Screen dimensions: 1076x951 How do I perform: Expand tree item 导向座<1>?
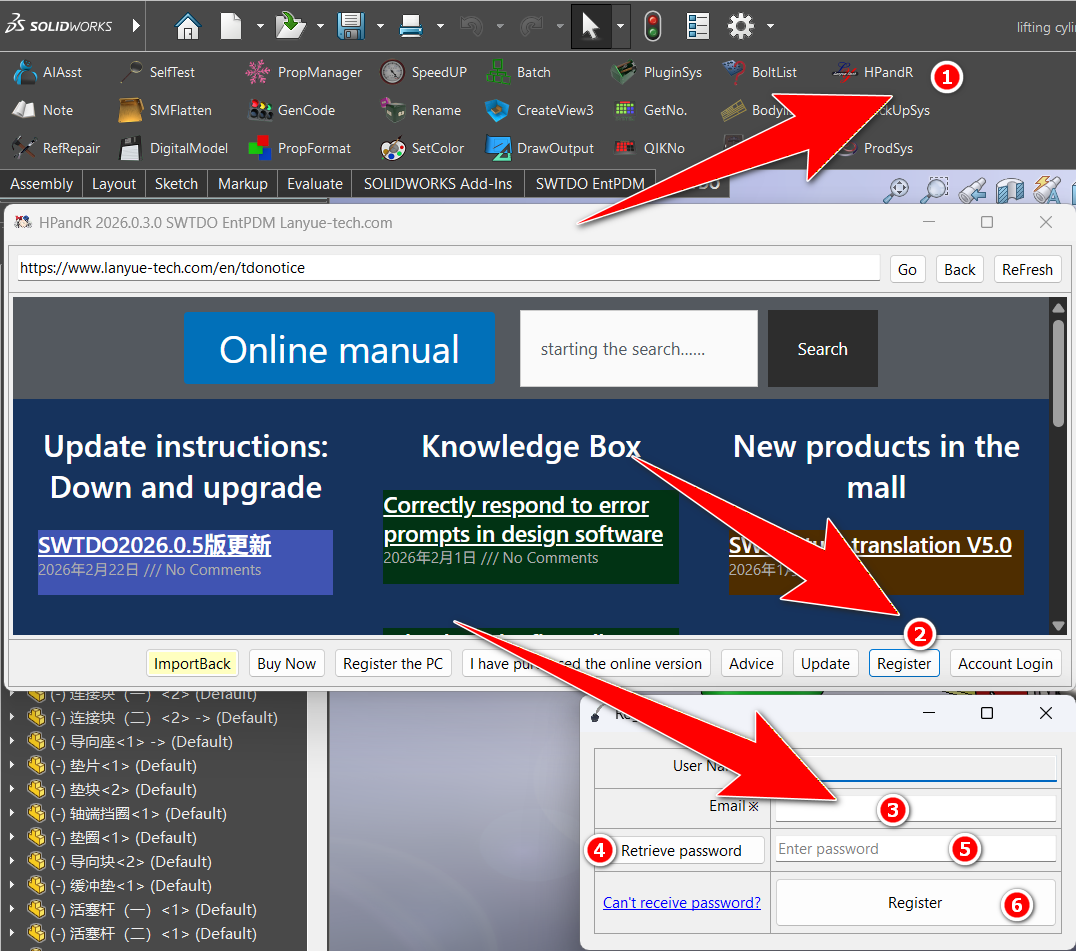[x=12, y=741]
